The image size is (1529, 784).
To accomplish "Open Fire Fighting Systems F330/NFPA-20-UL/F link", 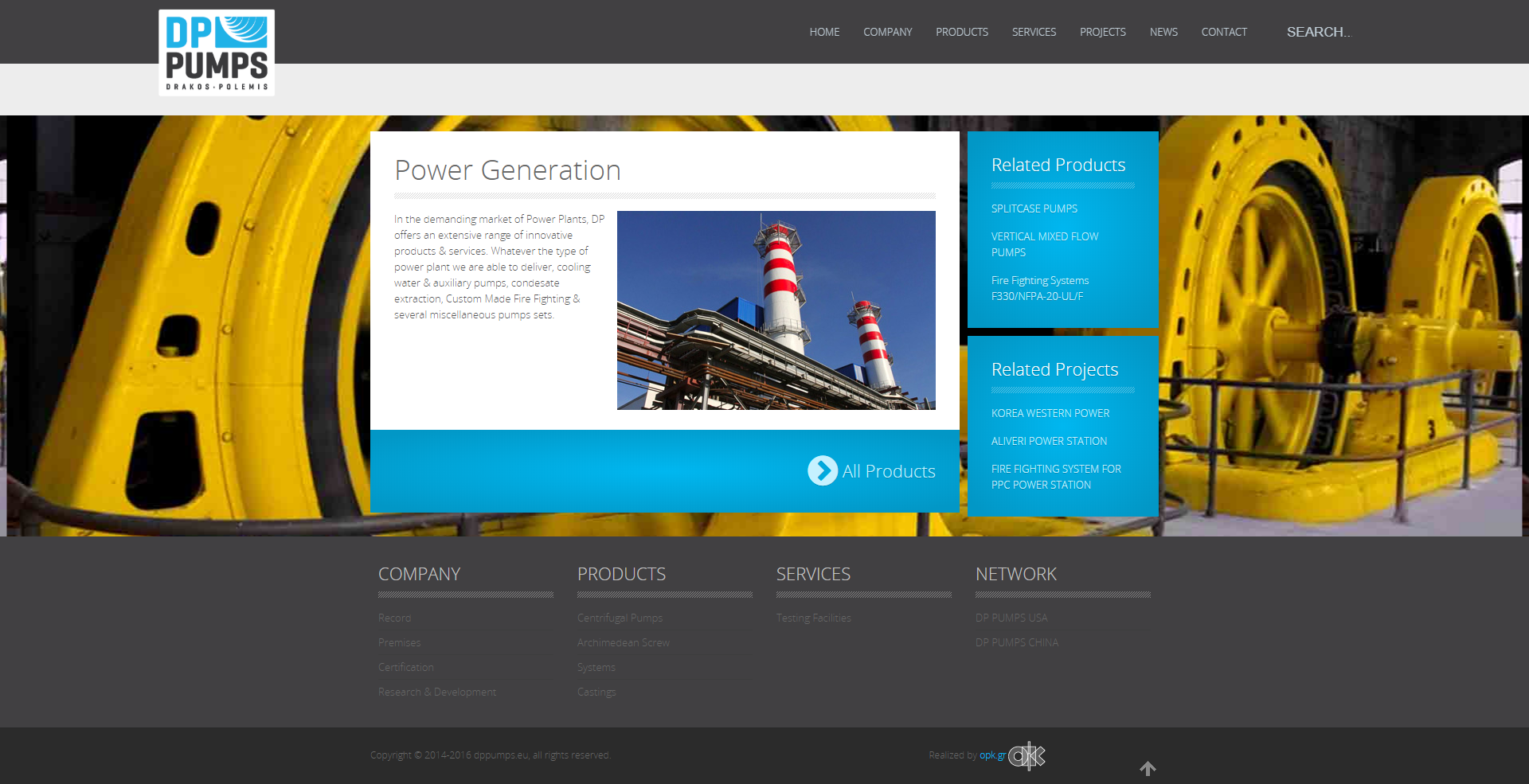I will pyautogui.click(x=1039, y=288).
